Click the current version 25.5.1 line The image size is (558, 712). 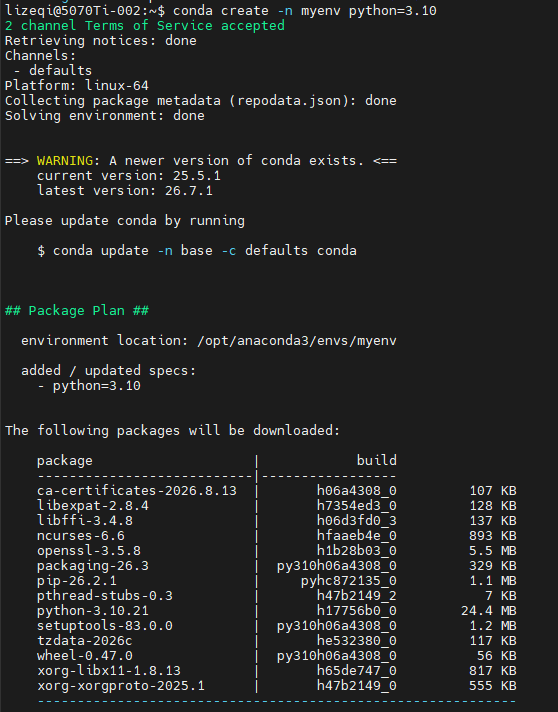pos(129,175)
